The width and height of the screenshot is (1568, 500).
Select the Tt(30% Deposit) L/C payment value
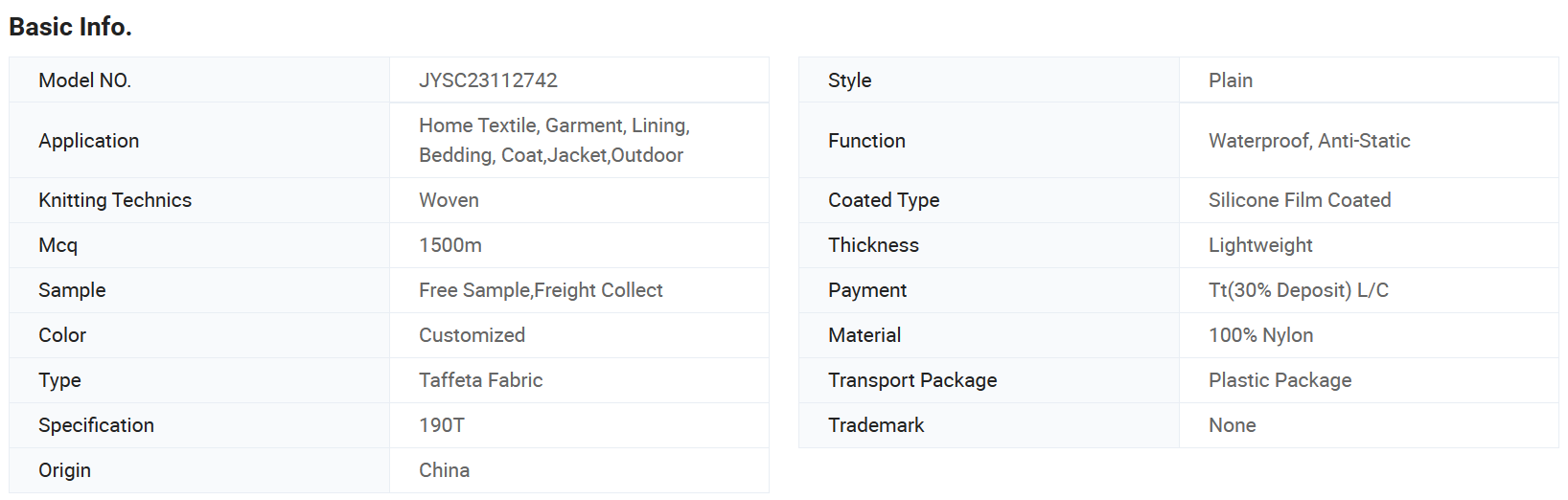(1299, 290)
